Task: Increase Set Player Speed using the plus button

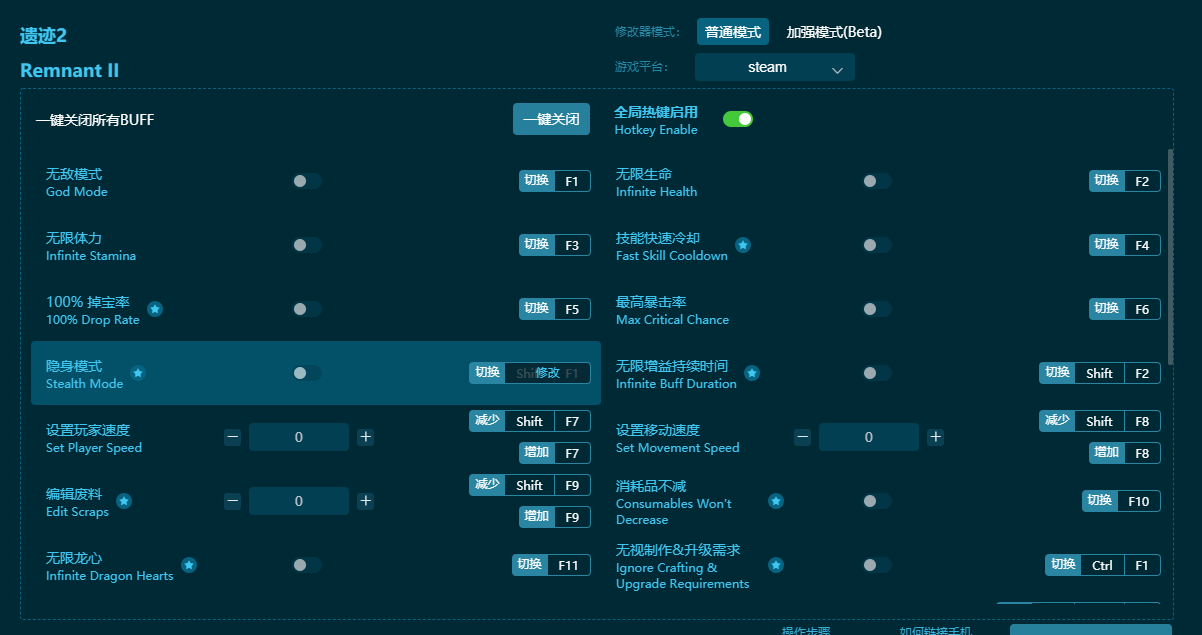Action: click(x=366, y=437)
